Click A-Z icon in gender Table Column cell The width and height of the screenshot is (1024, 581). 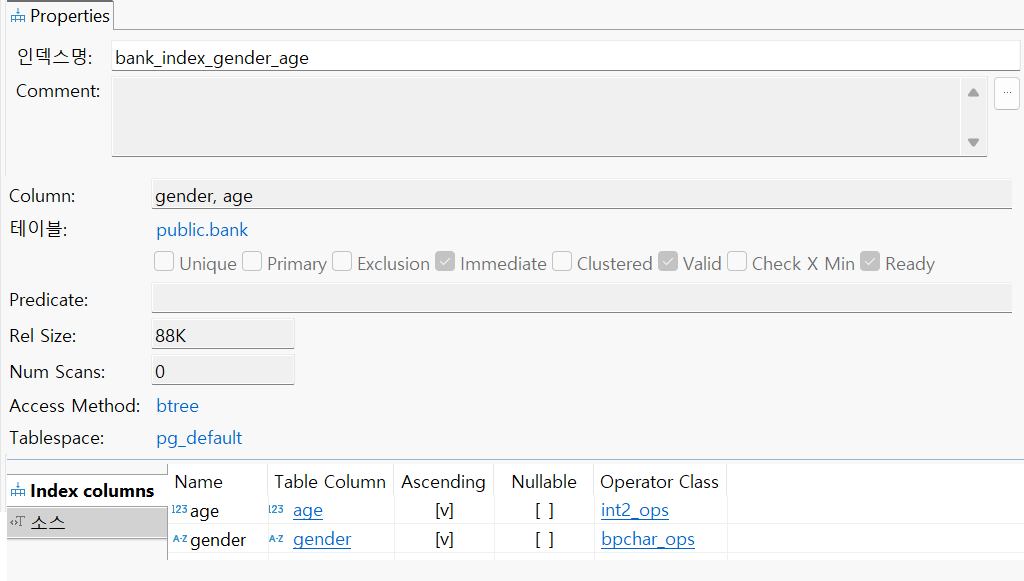(x=276, y=539)
